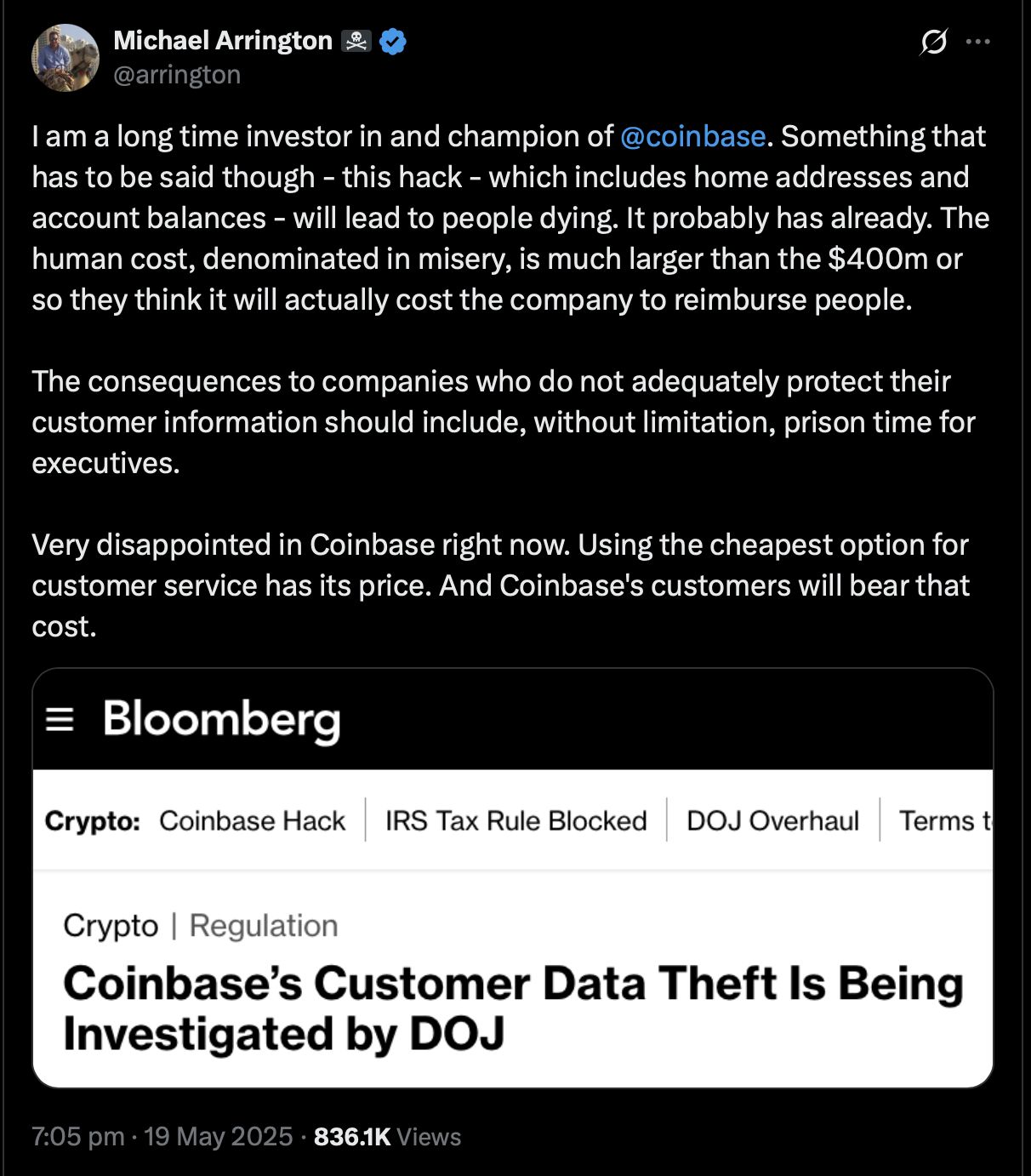
Task: Click the @arrington handle
Action: [177, 75]
